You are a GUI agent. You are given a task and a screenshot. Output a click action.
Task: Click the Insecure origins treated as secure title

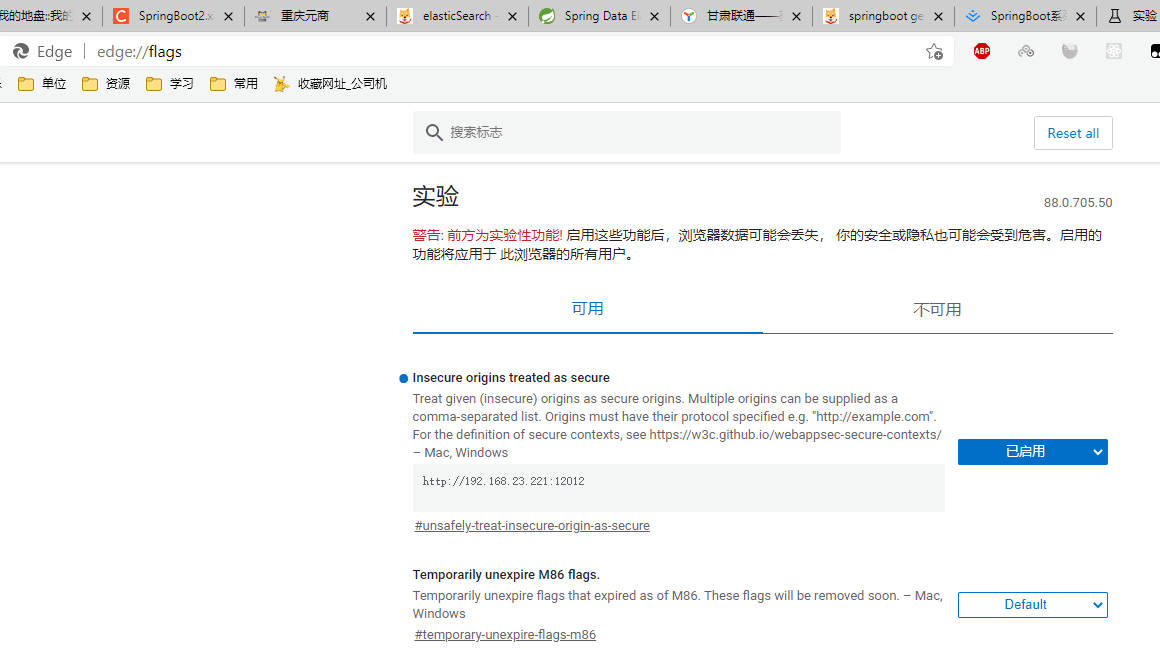tap(511, 378)
